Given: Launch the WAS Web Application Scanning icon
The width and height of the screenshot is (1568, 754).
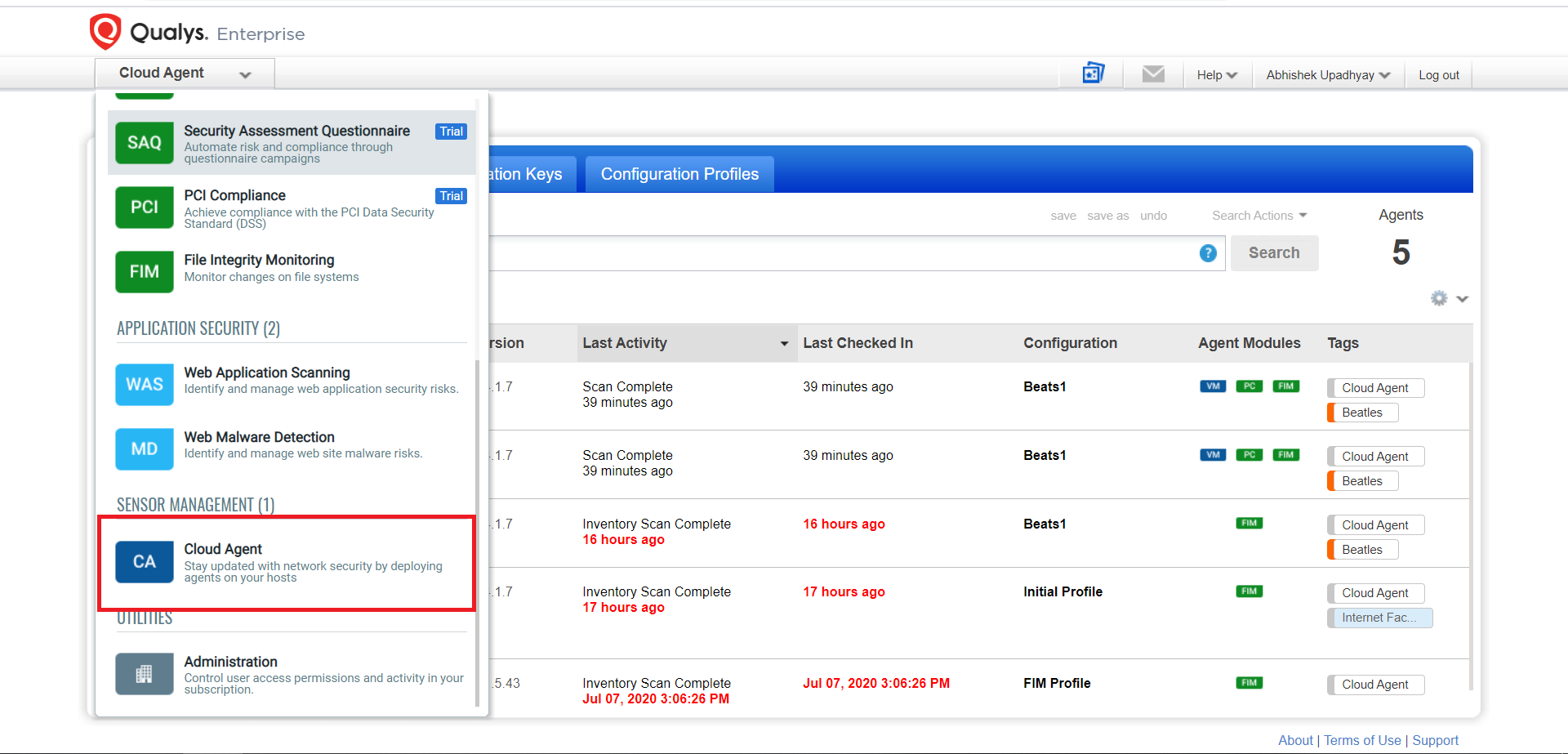Looking at the screenshot, I should click(145, 385).
